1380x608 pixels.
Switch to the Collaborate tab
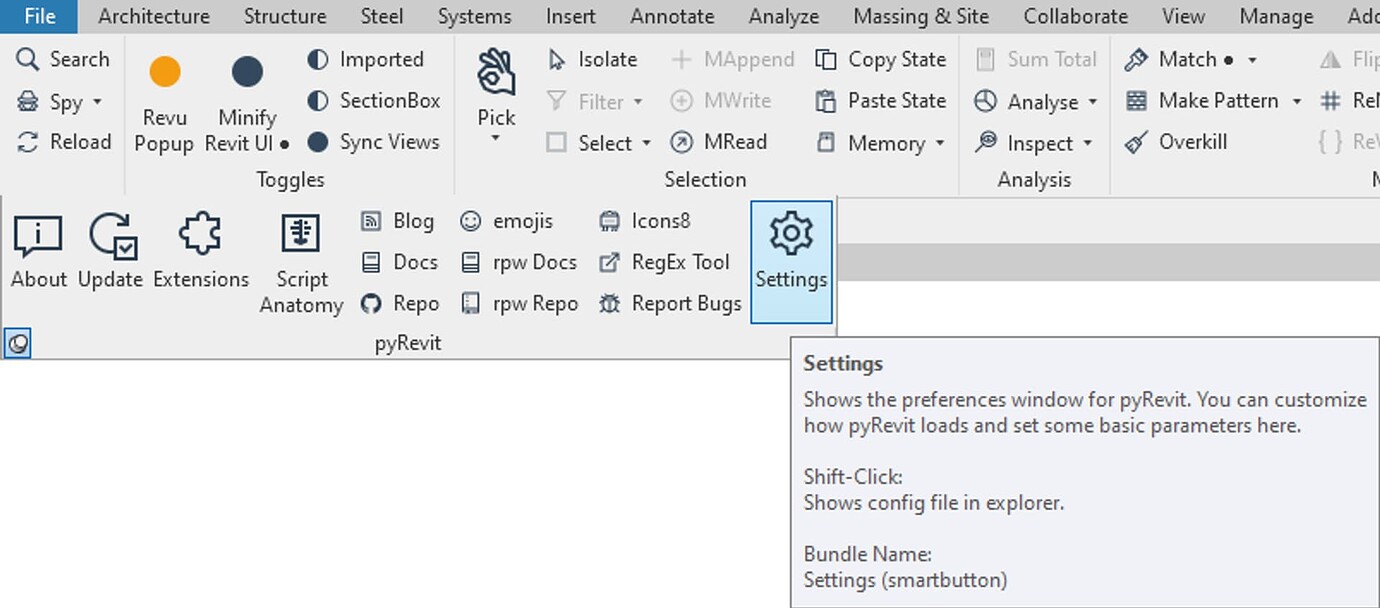tap(1075, 16)
